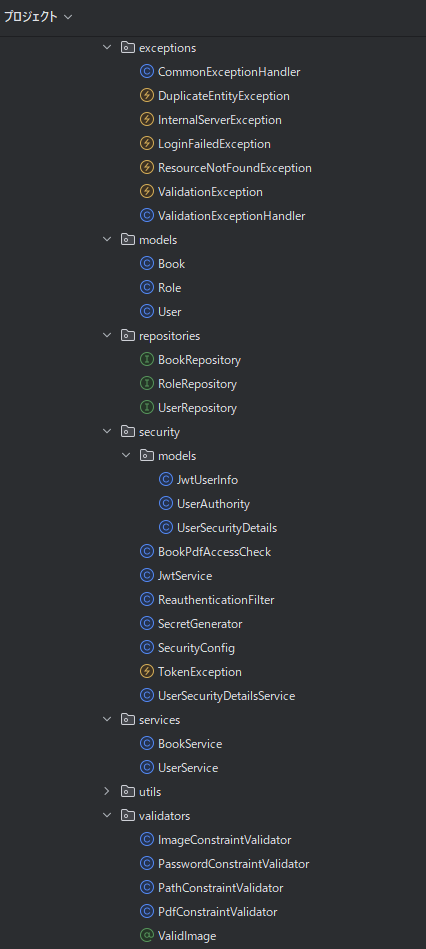Select the BookService class
Screen dimensions: 426x949
190,744
